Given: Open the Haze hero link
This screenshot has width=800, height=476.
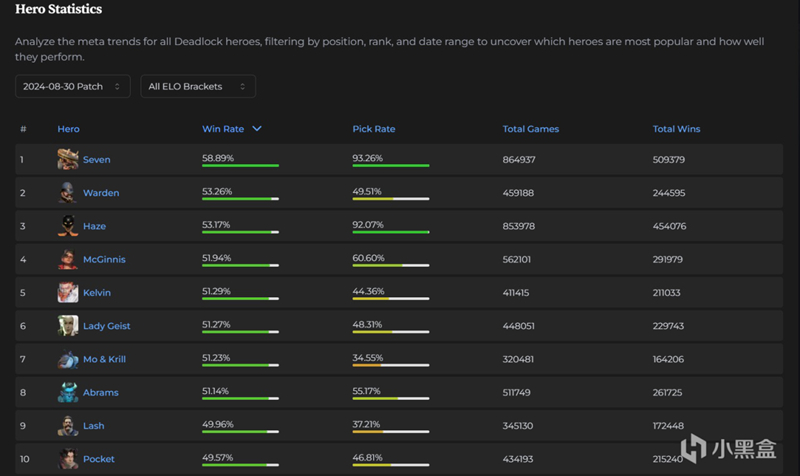Looking at the screenshot, I should coord(94,226).
